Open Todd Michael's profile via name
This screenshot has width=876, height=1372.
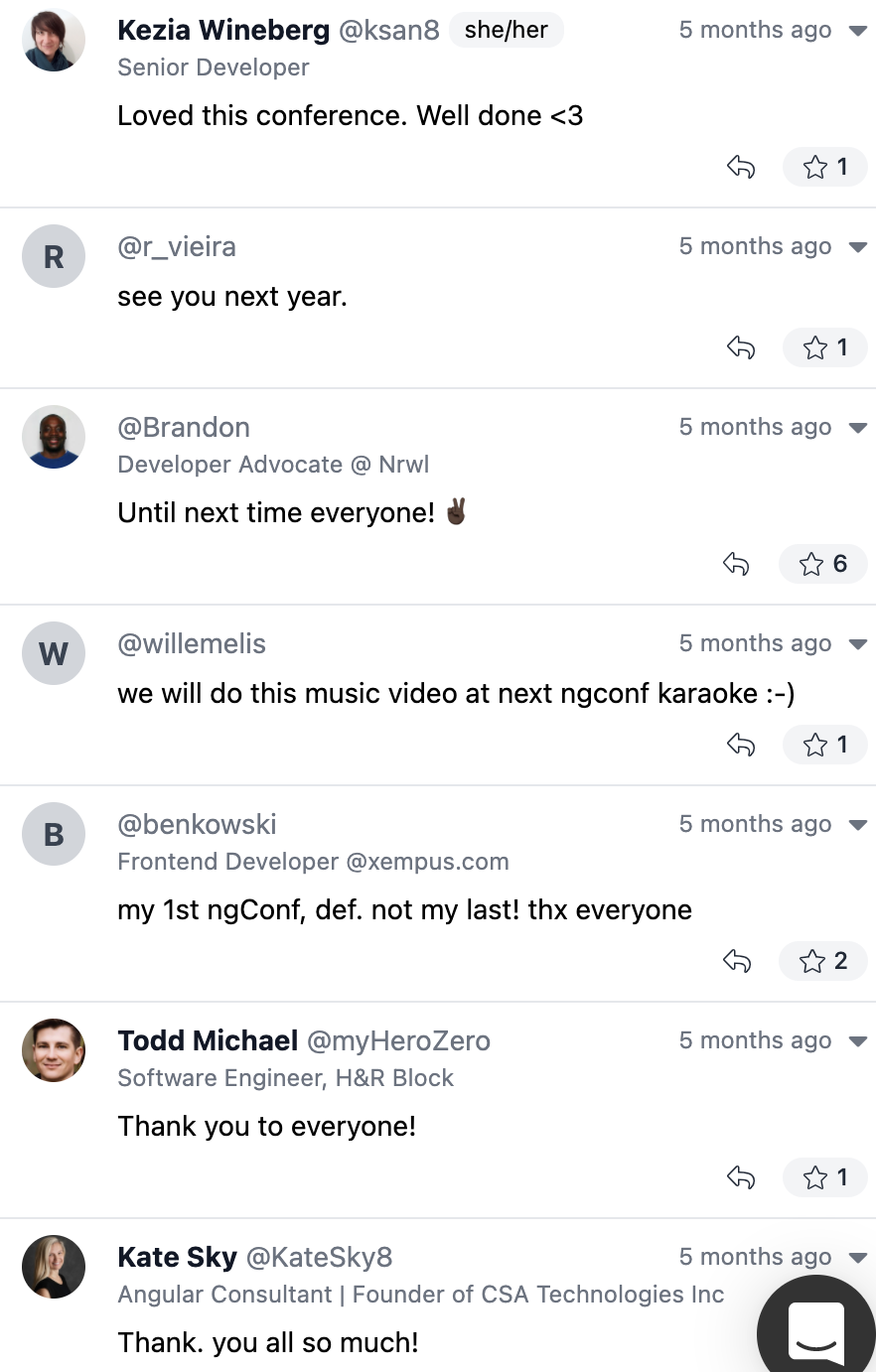pyautogui.click(x=208, y=1040)
